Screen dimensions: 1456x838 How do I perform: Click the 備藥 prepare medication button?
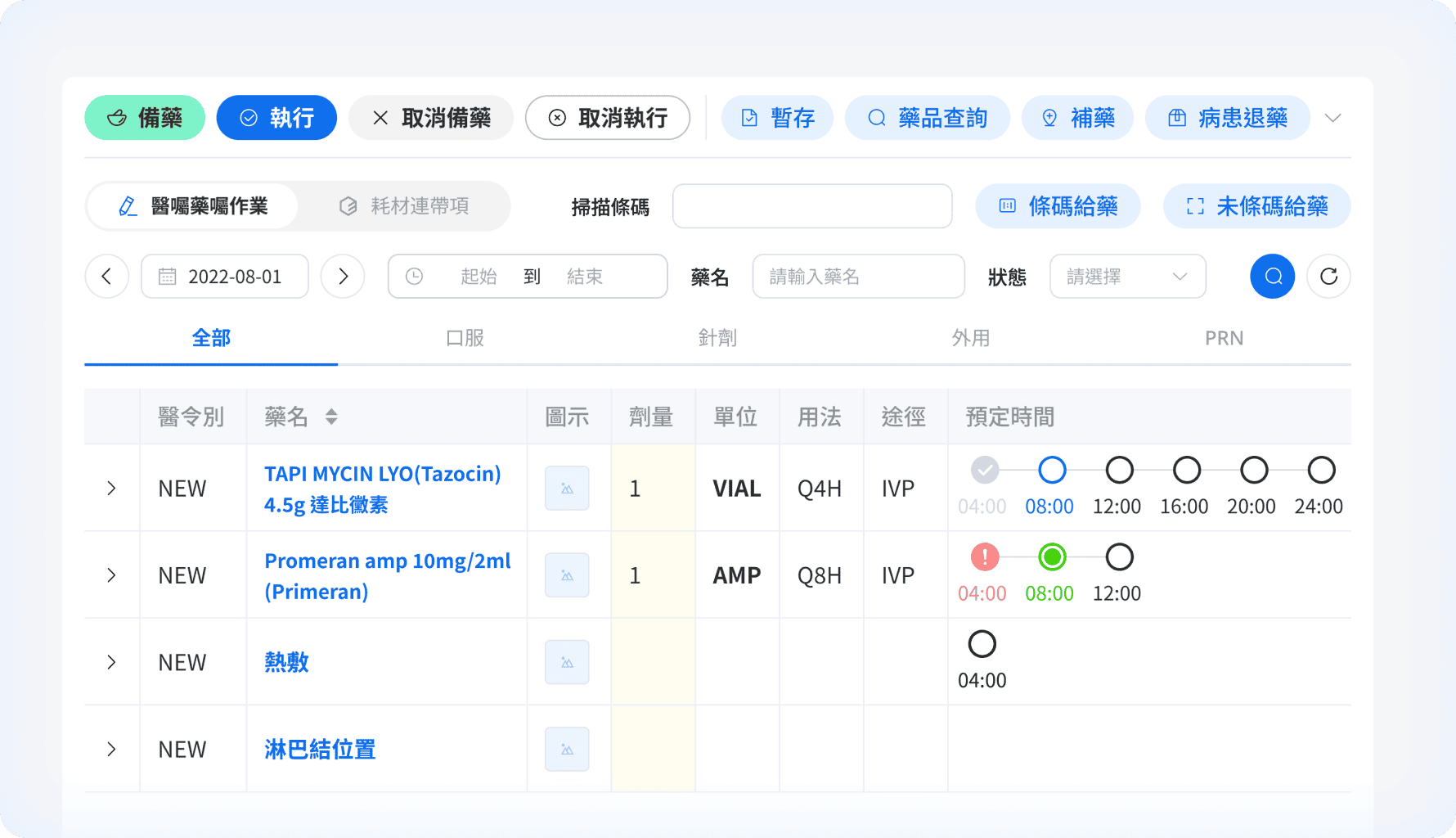point(145,118)
